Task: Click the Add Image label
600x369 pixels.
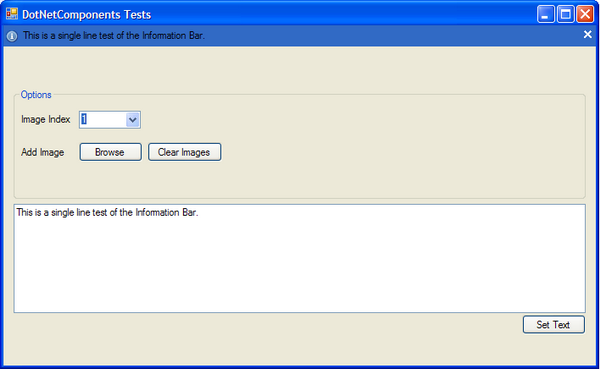Action: tap(42, 152)
